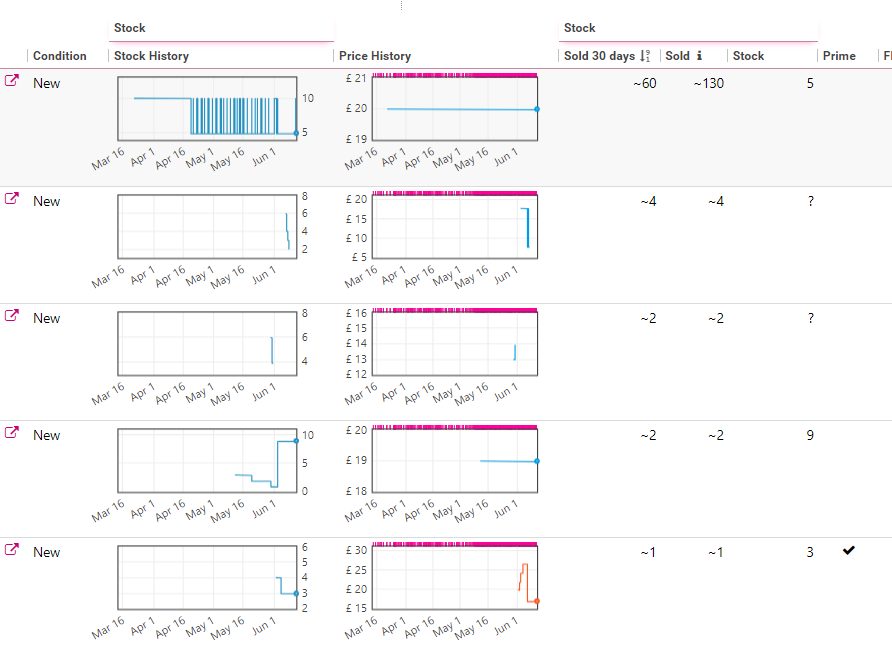
Task: Open external link for third New offer
Action: (11, 315)
